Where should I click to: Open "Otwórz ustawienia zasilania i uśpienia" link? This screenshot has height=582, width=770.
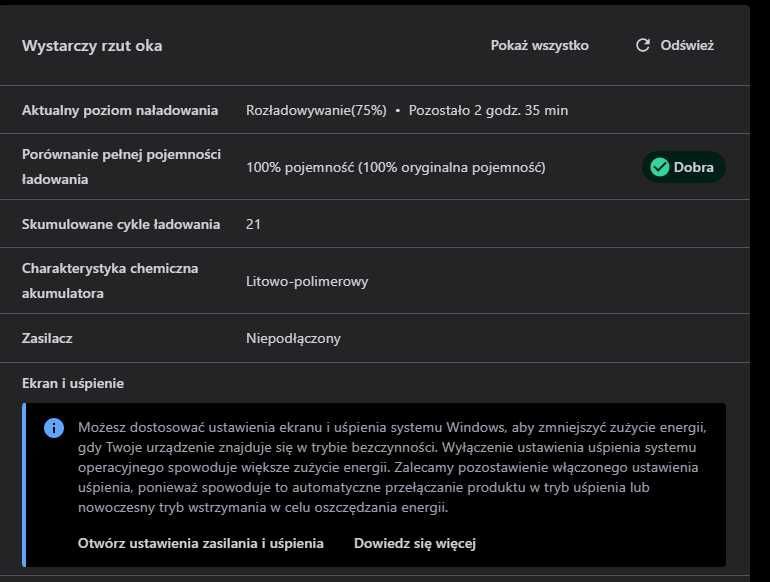(201, 543)
